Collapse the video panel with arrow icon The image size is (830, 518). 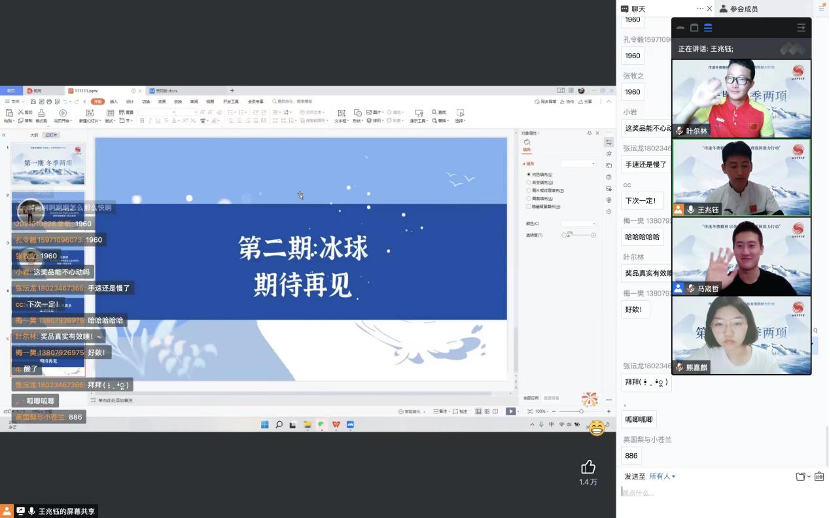(x=800, y=28)
